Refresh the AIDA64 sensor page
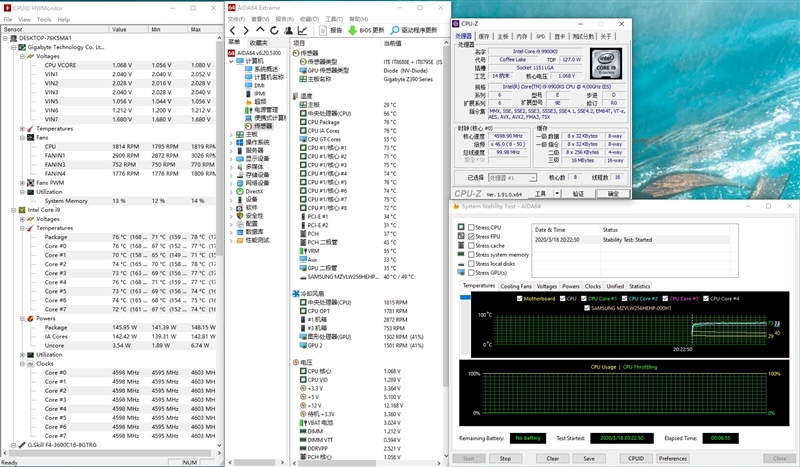 [x=274, y=31]
